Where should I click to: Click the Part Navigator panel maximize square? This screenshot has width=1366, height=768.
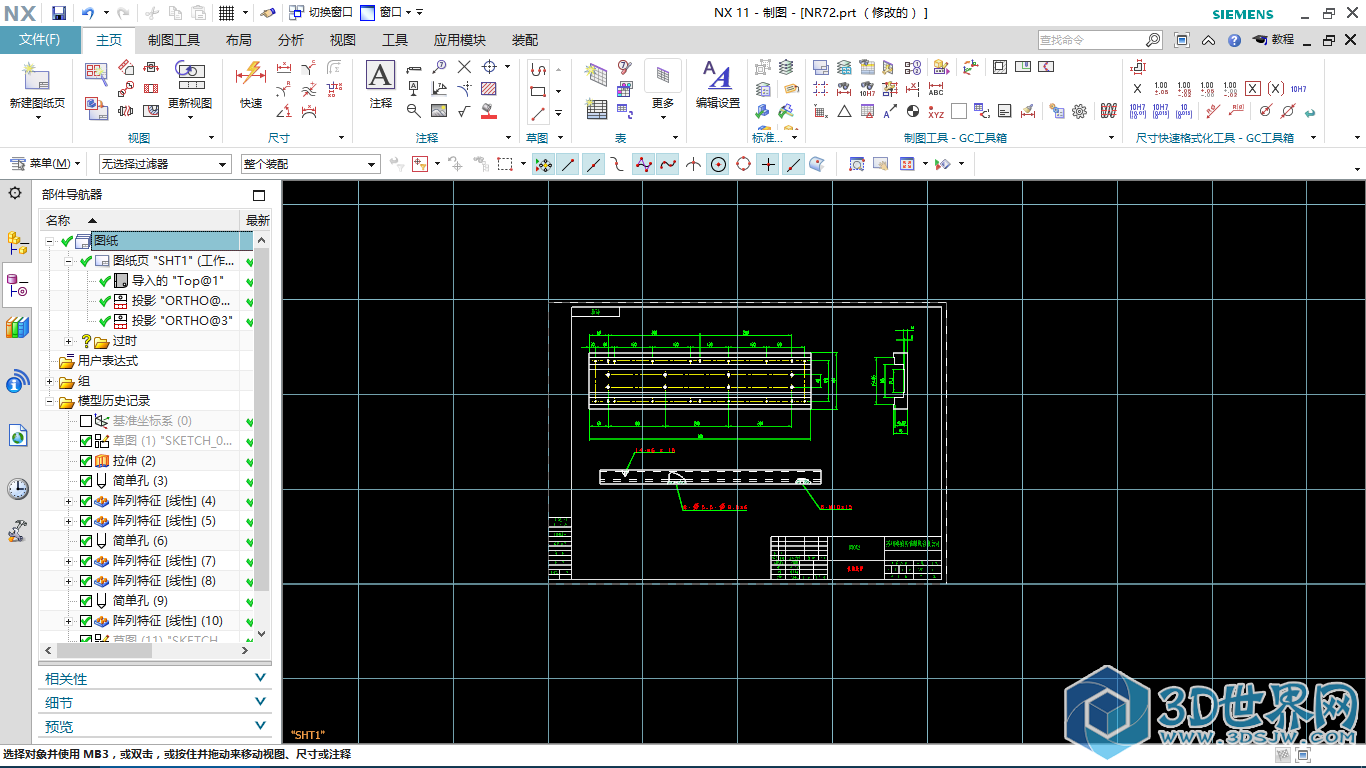(x=259, y=195)
